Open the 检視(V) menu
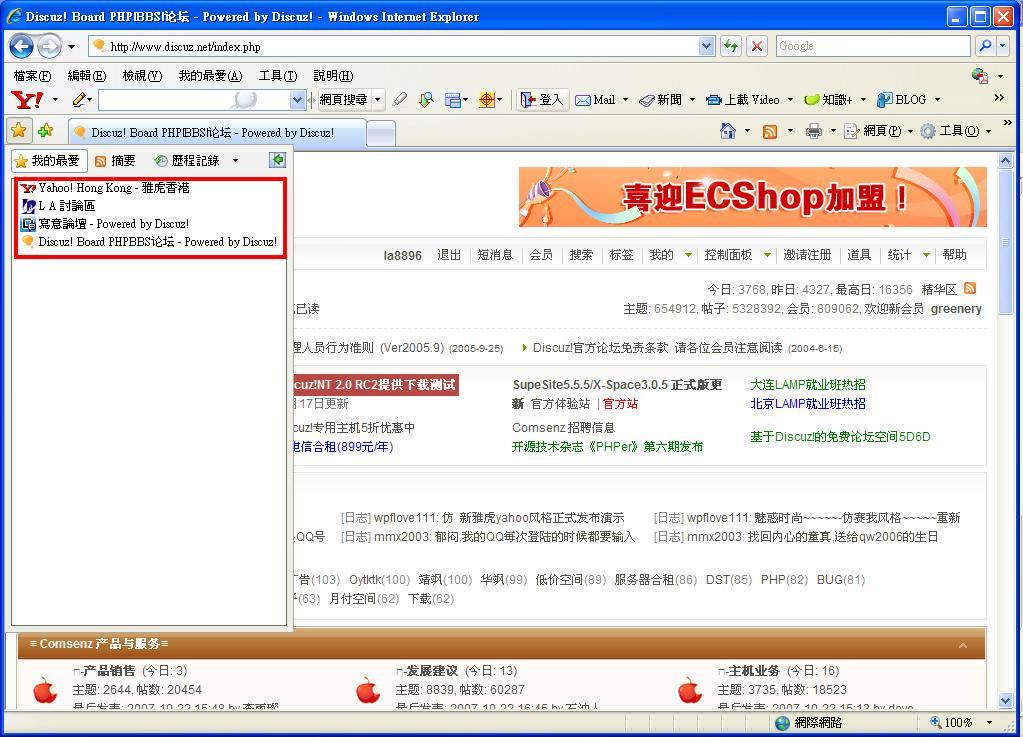 142,76
